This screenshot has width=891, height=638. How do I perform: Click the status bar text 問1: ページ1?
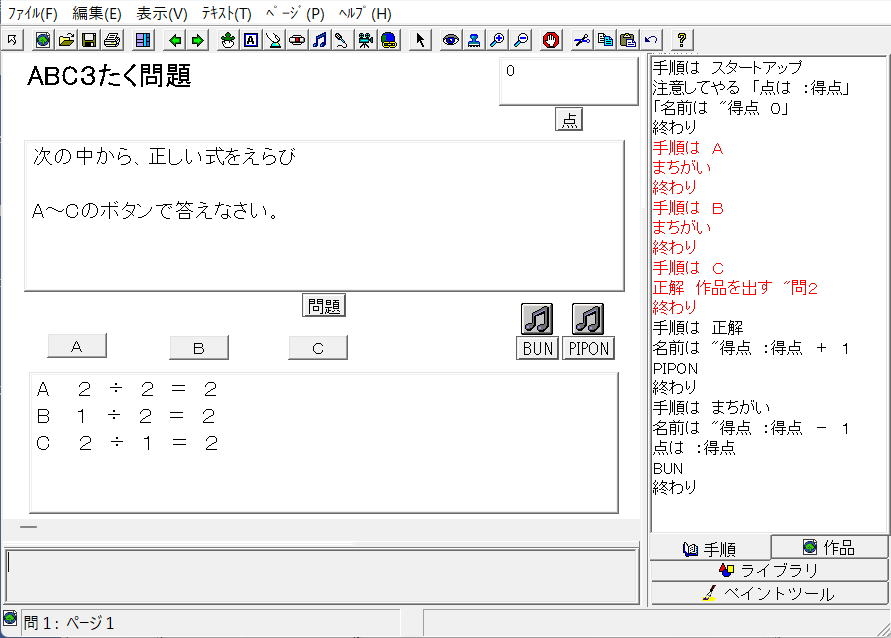(x=69, y=623)
